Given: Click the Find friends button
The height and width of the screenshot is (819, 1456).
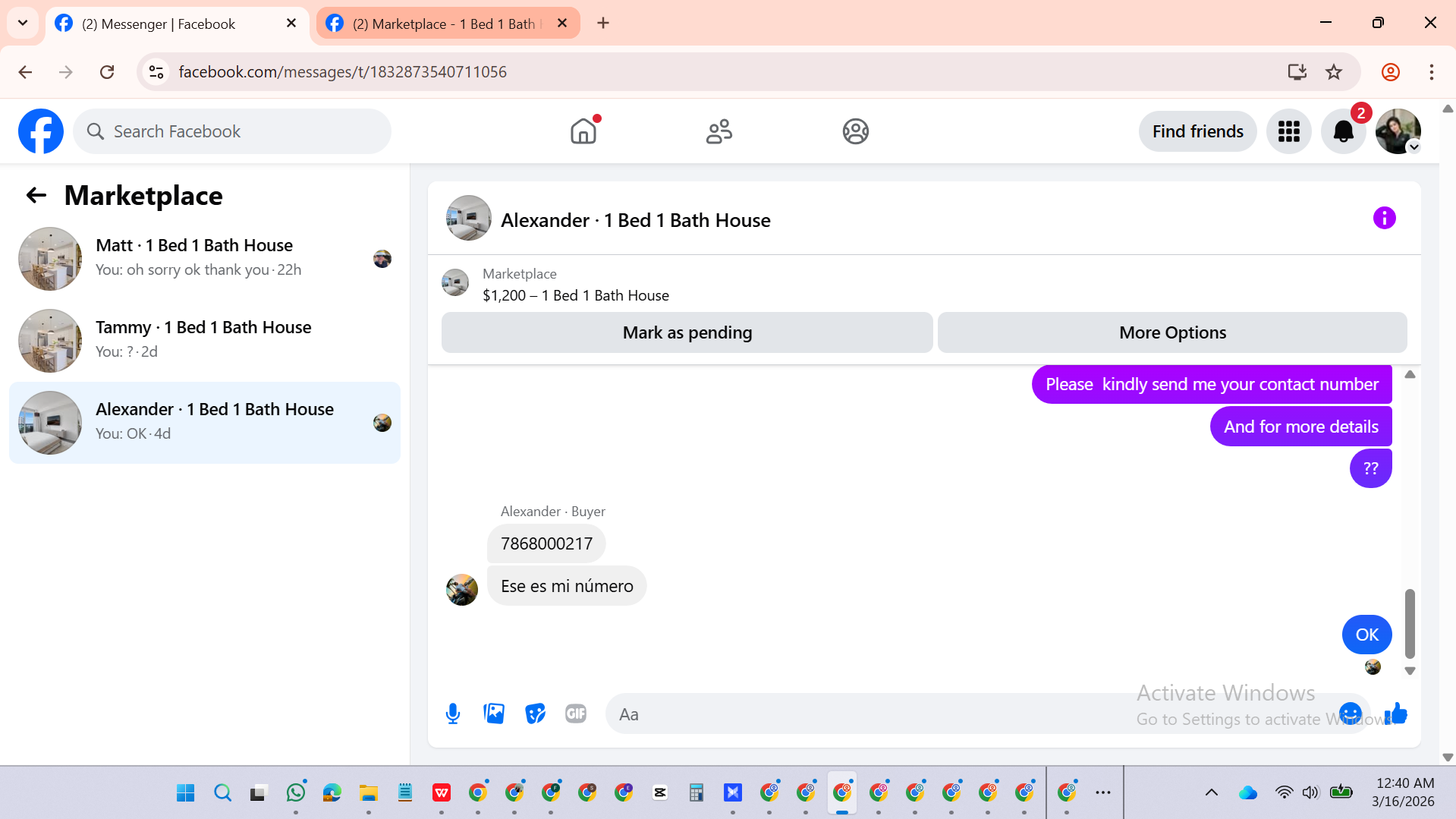Looking at the screenshot, I should [1197, 131].
